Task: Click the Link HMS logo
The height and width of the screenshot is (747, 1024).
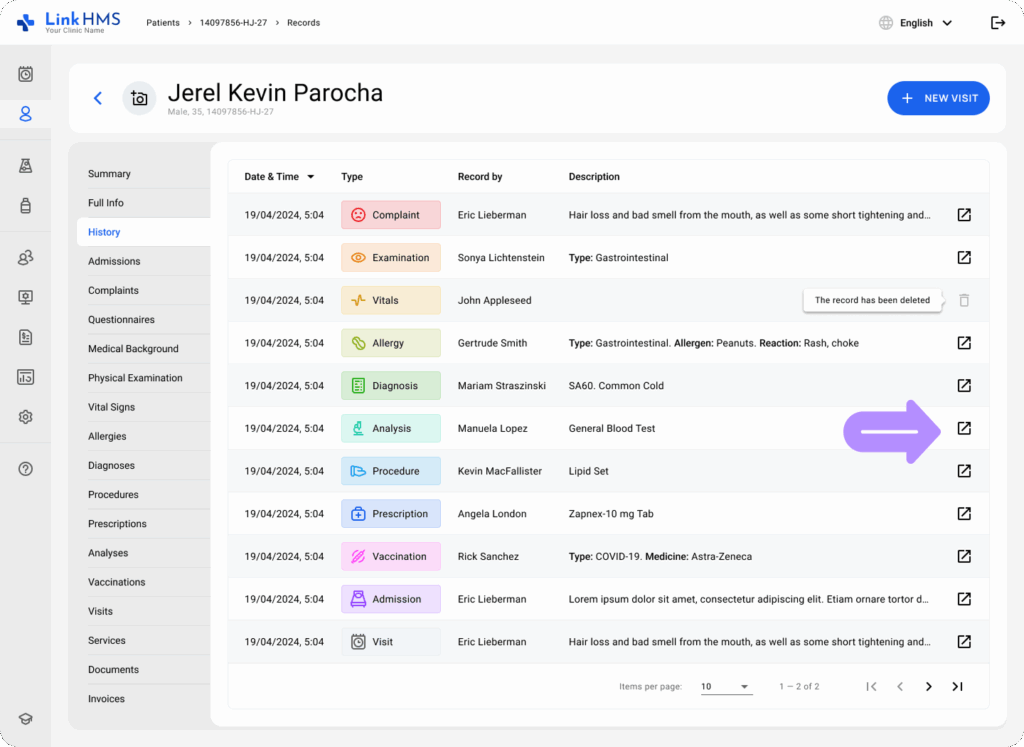Action: 69,22
